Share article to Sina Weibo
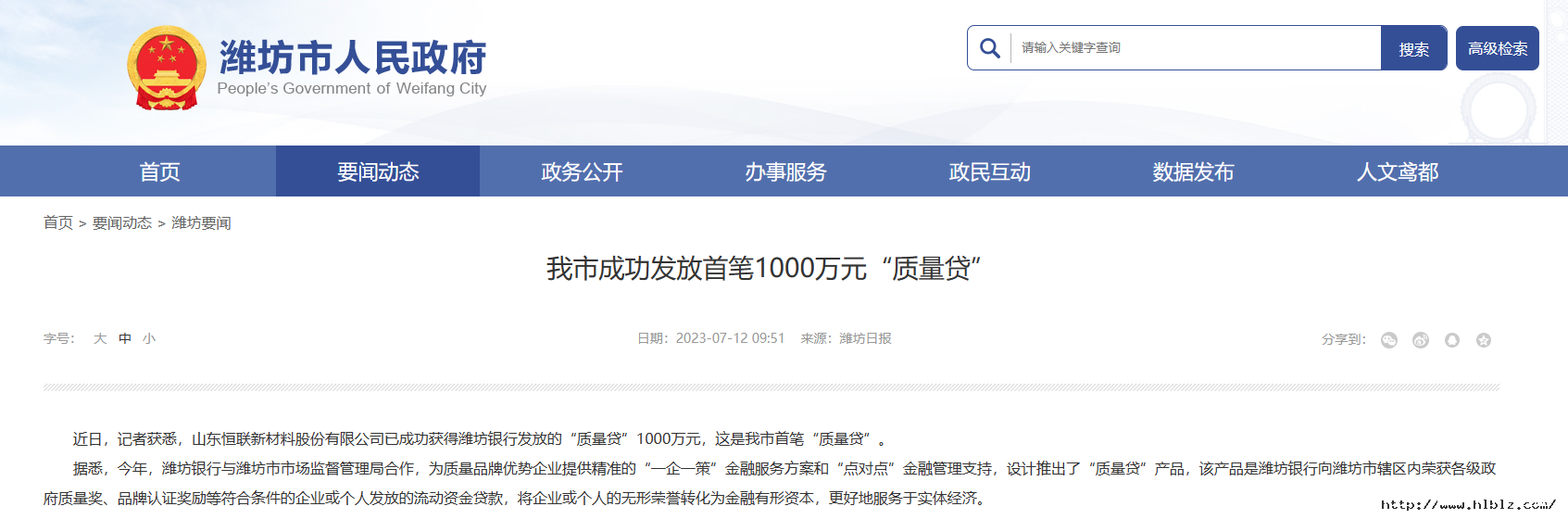 coord(1420,340)
